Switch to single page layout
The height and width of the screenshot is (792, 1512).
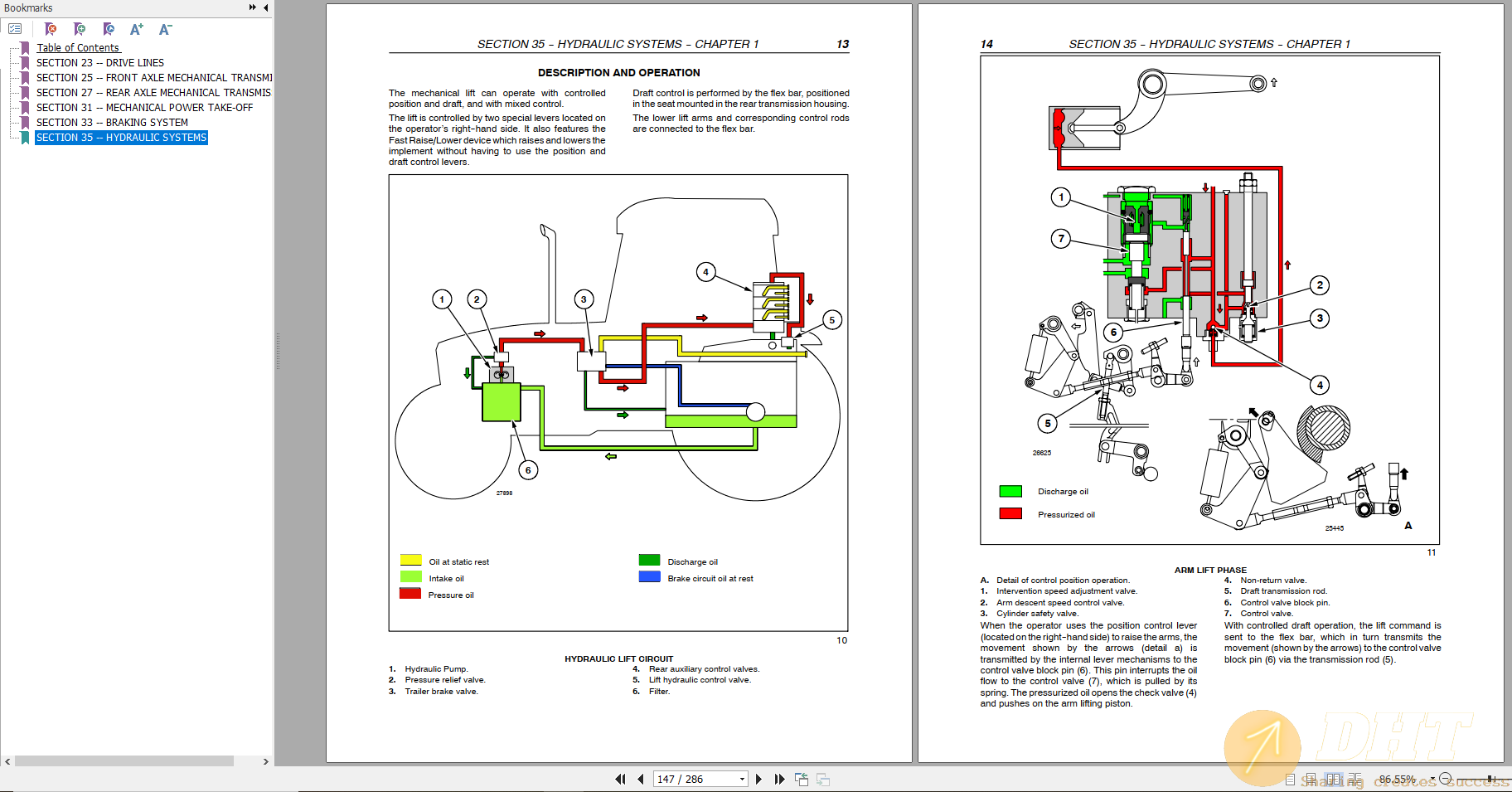click(1290, 780)
